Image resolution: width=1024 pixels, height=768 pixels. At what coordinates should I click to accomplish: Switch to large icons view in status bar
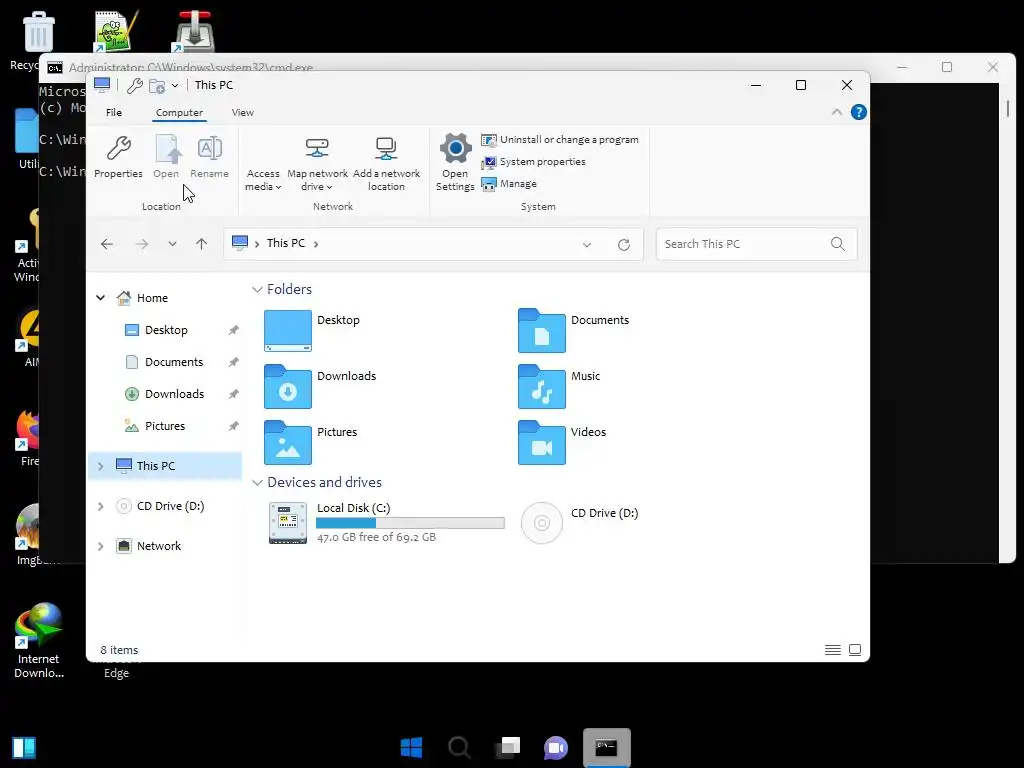click(x=855, y=650)
